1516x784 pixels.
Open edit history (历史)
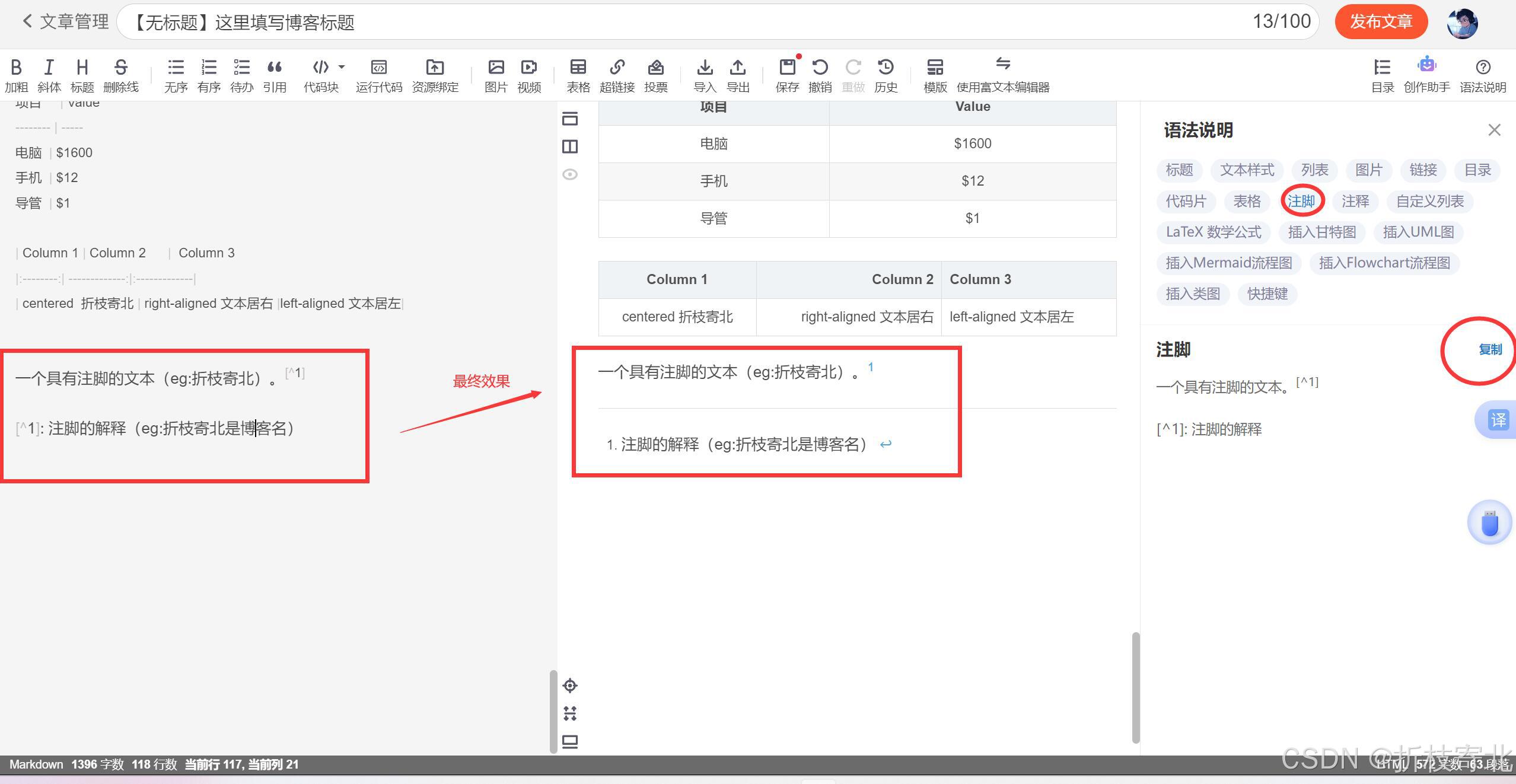pos(886,75)
